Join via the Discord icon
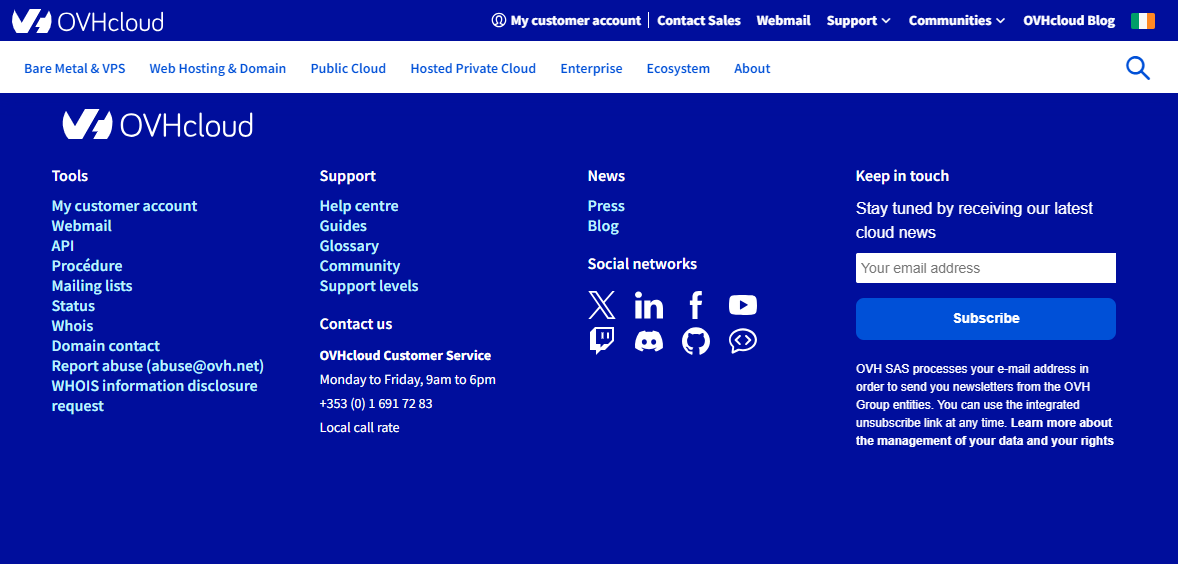Image resolution: width=1178 pixels, height=564 pixels. point(649,341)
